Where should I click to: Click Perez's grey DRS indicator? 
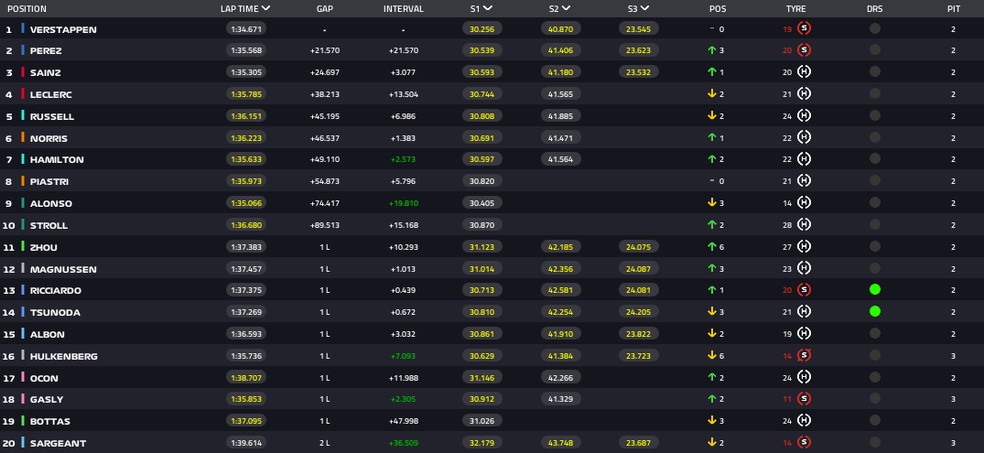875,50
